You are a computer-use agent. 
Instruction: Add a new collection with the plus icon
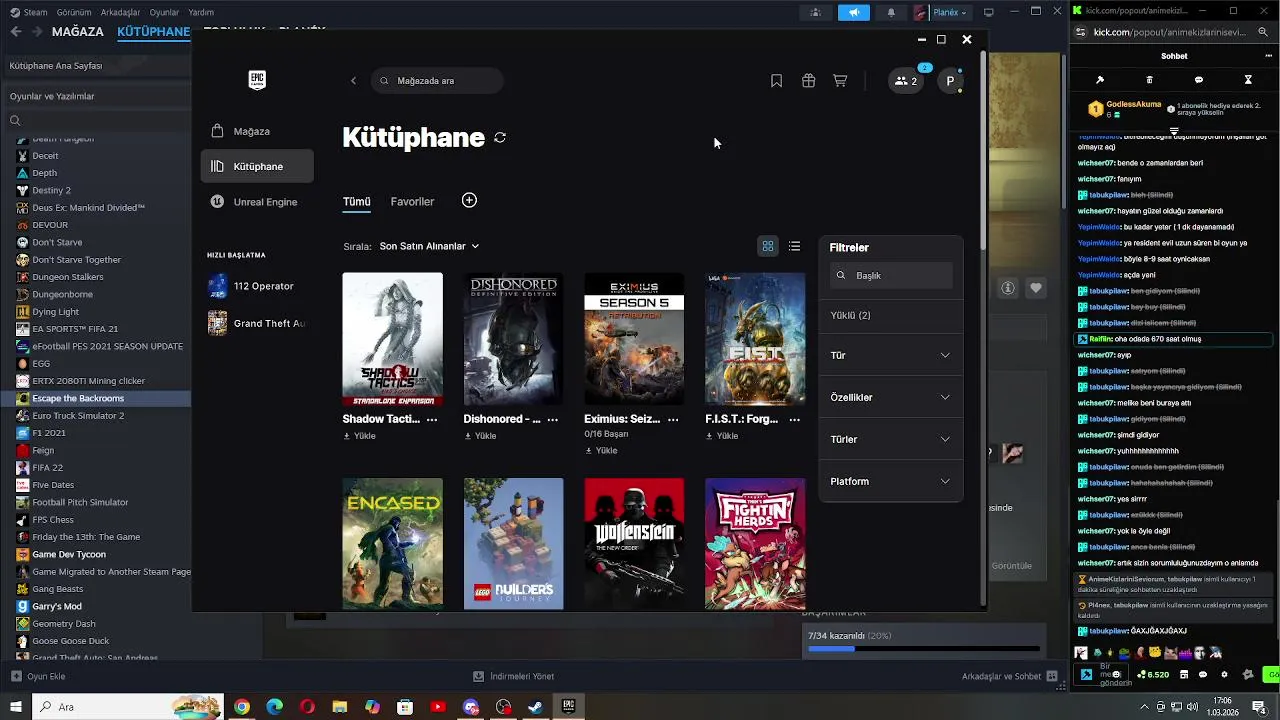469,200
